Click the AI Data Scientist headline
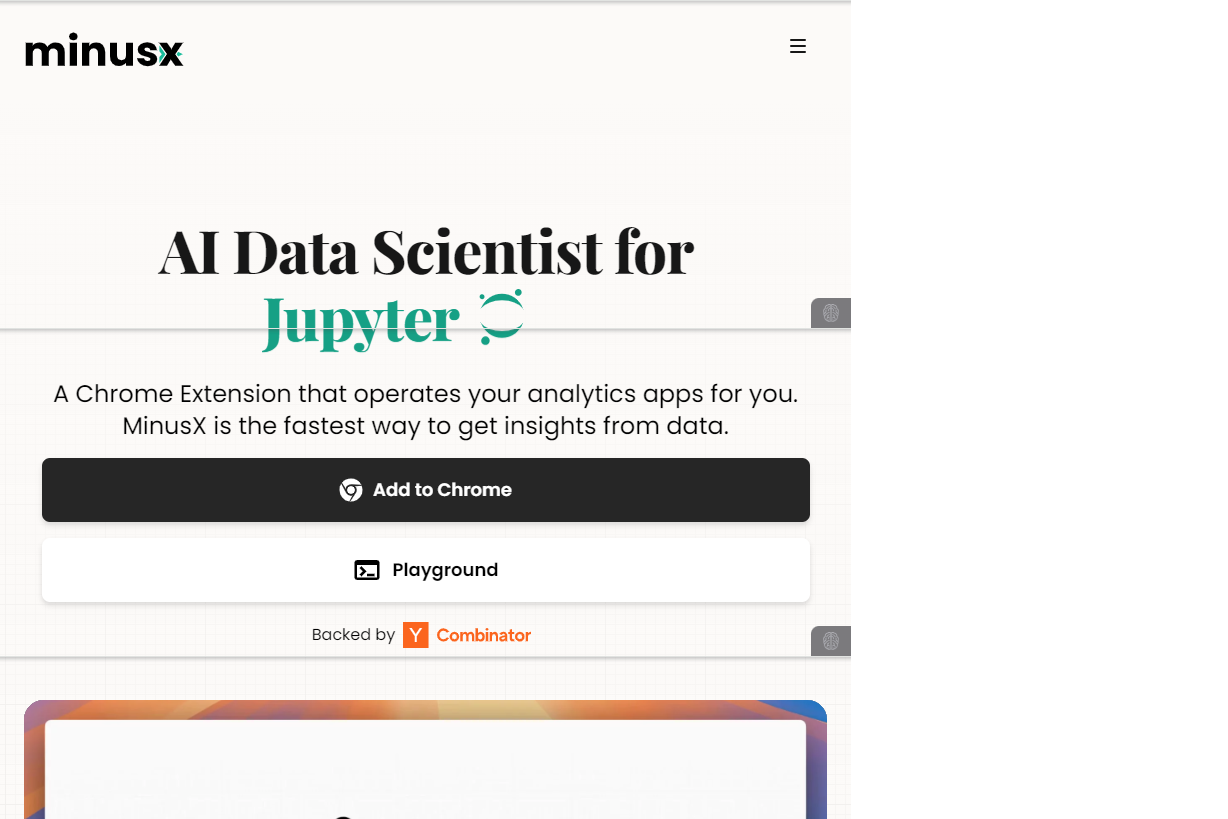Screen dimensions: 1228x819 (x=426, y=252)
